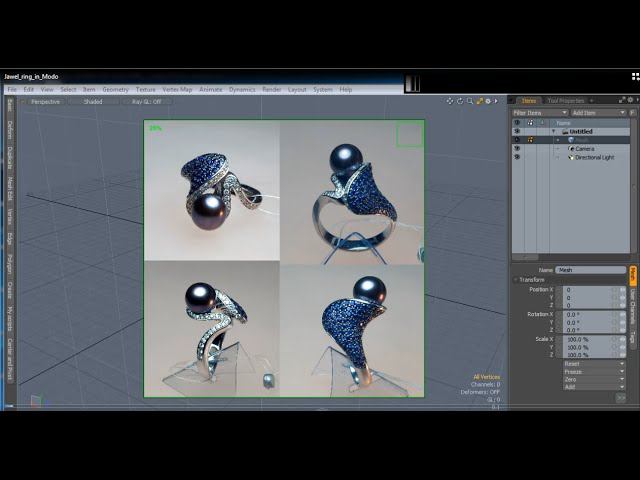
Task: Select the viewport pan/move icon
Action: pyautogui.click(x=449, y=101)
